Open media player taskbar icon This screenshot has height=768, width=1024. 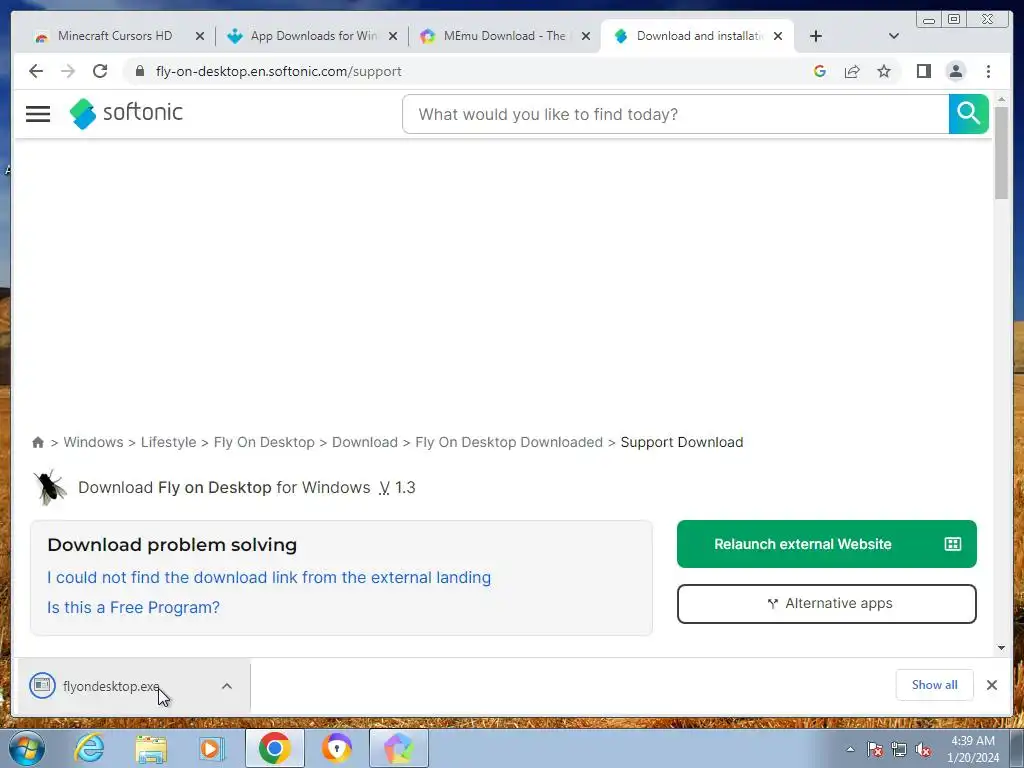(x=212, y=748)
